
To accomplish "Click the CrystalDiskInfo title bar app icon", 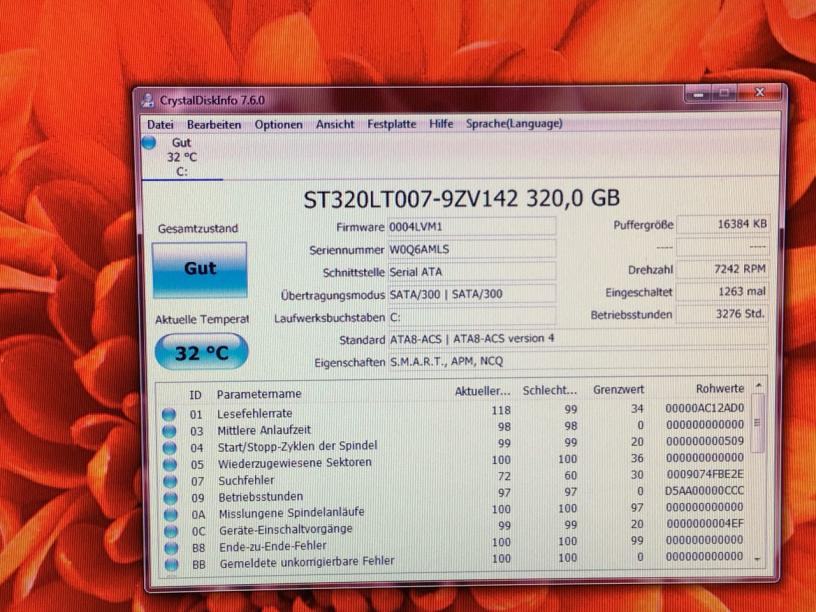I will [148, 100].
